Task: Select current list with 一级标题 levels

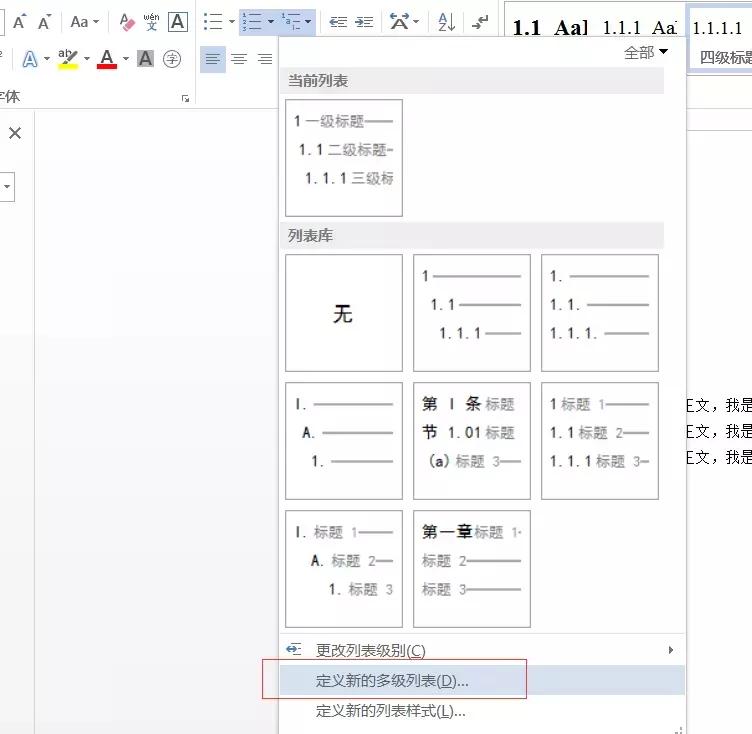Action: [x=343, y=158]
